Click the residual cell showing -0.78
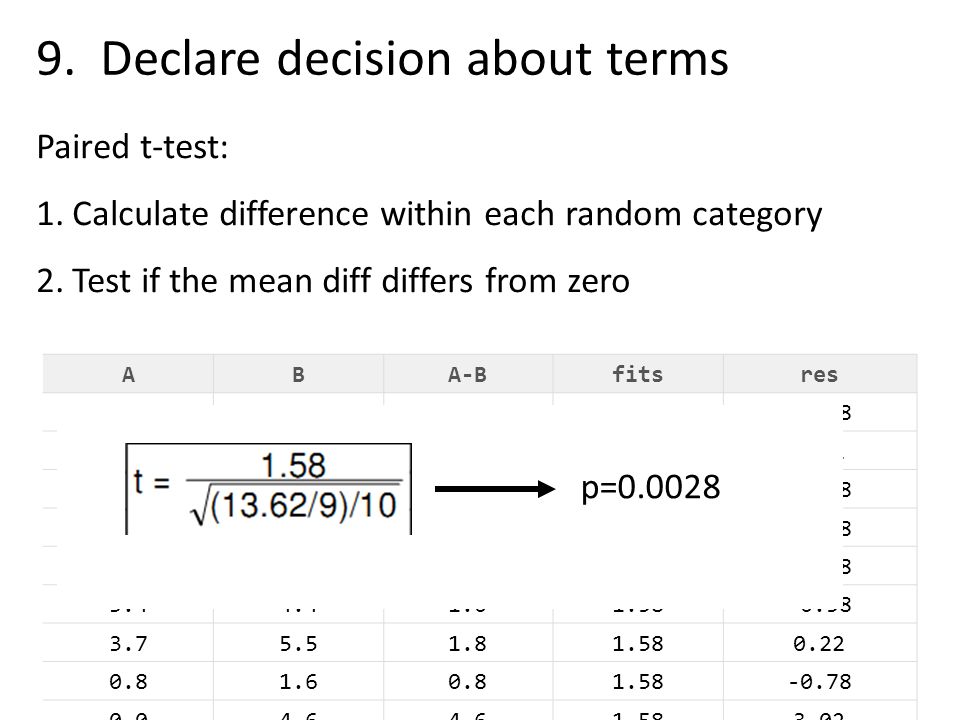This screenshot has width=960, height=720. 819,681
